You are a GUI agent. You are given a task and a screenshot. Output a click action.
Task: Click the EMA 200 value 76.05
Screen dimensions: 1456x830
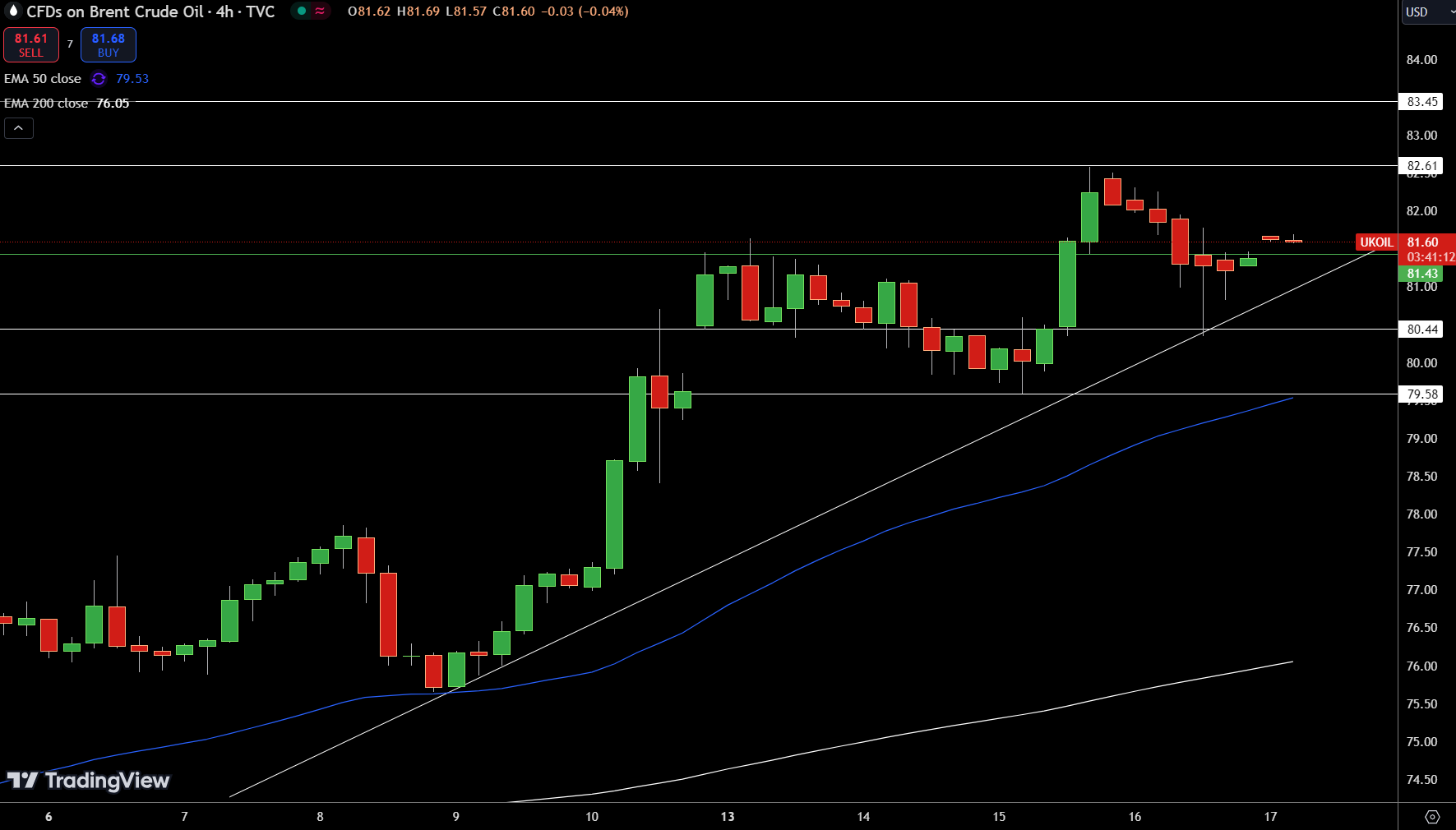(113, 104)
